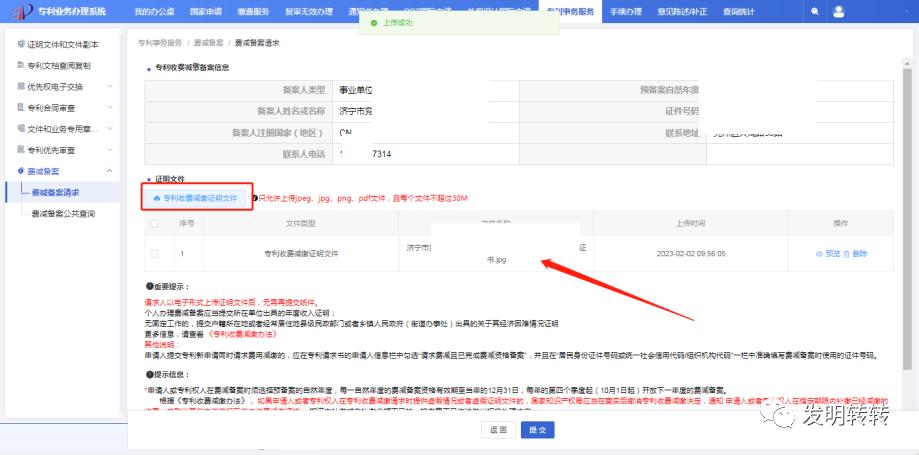Click cloud upload icon in upload button

156,199
